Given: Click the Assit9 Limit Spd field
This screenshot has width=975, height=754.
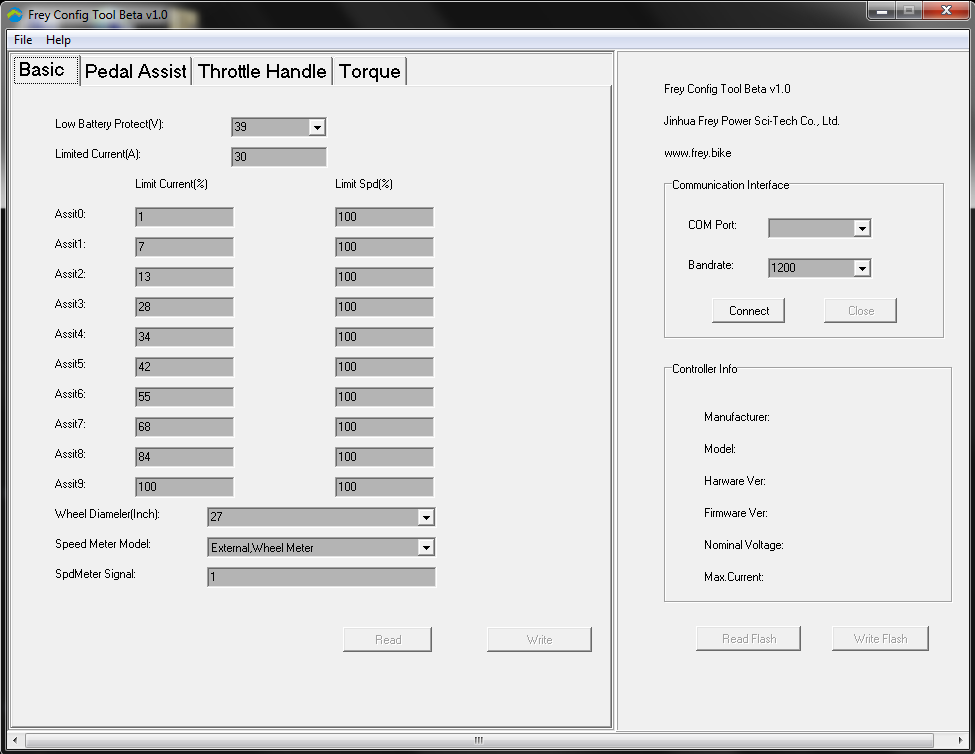Looking at the screenshot, I should coord(384,487).
